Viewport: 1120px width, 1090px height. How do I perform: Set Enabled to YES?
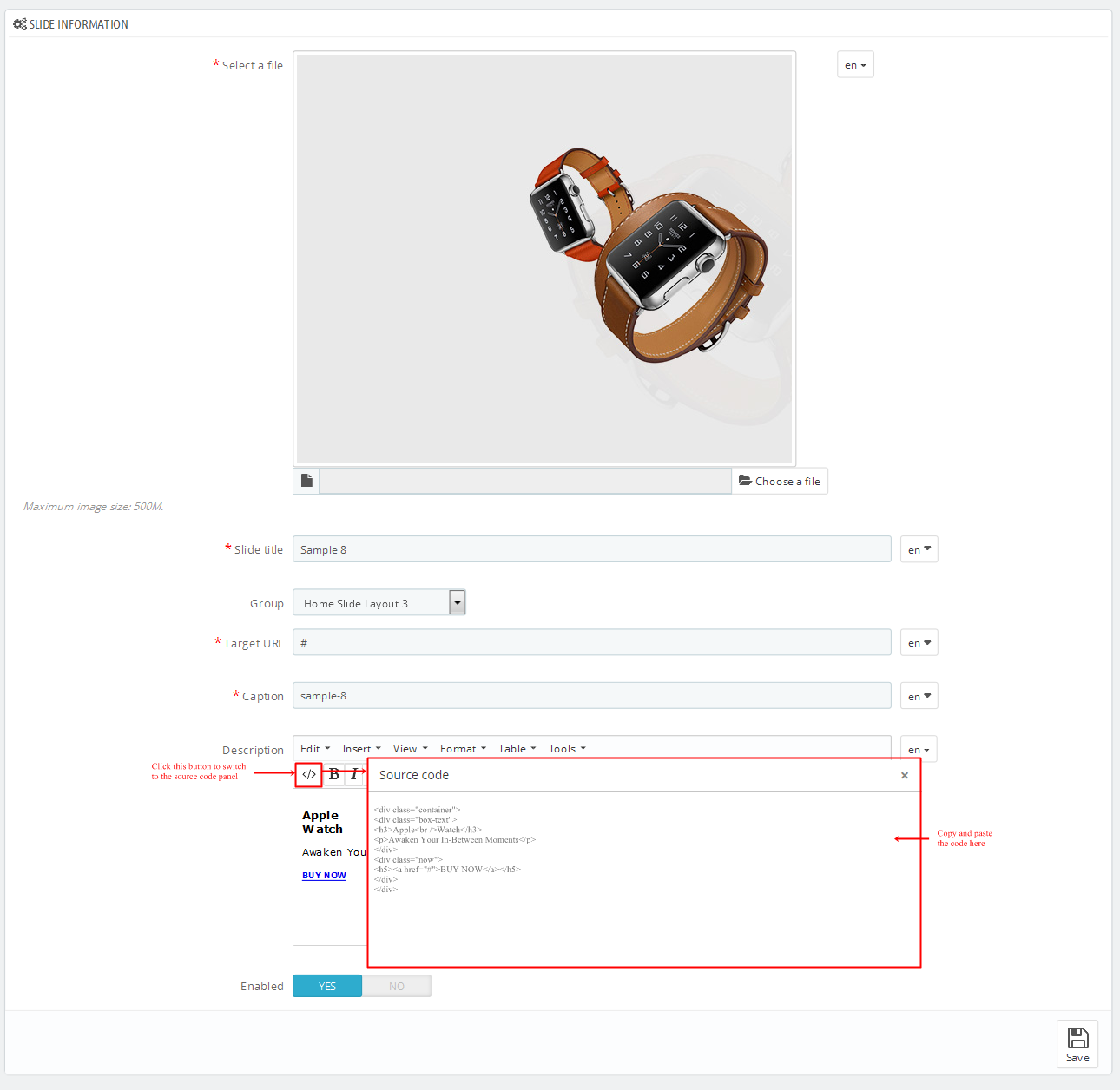[327, 986]
